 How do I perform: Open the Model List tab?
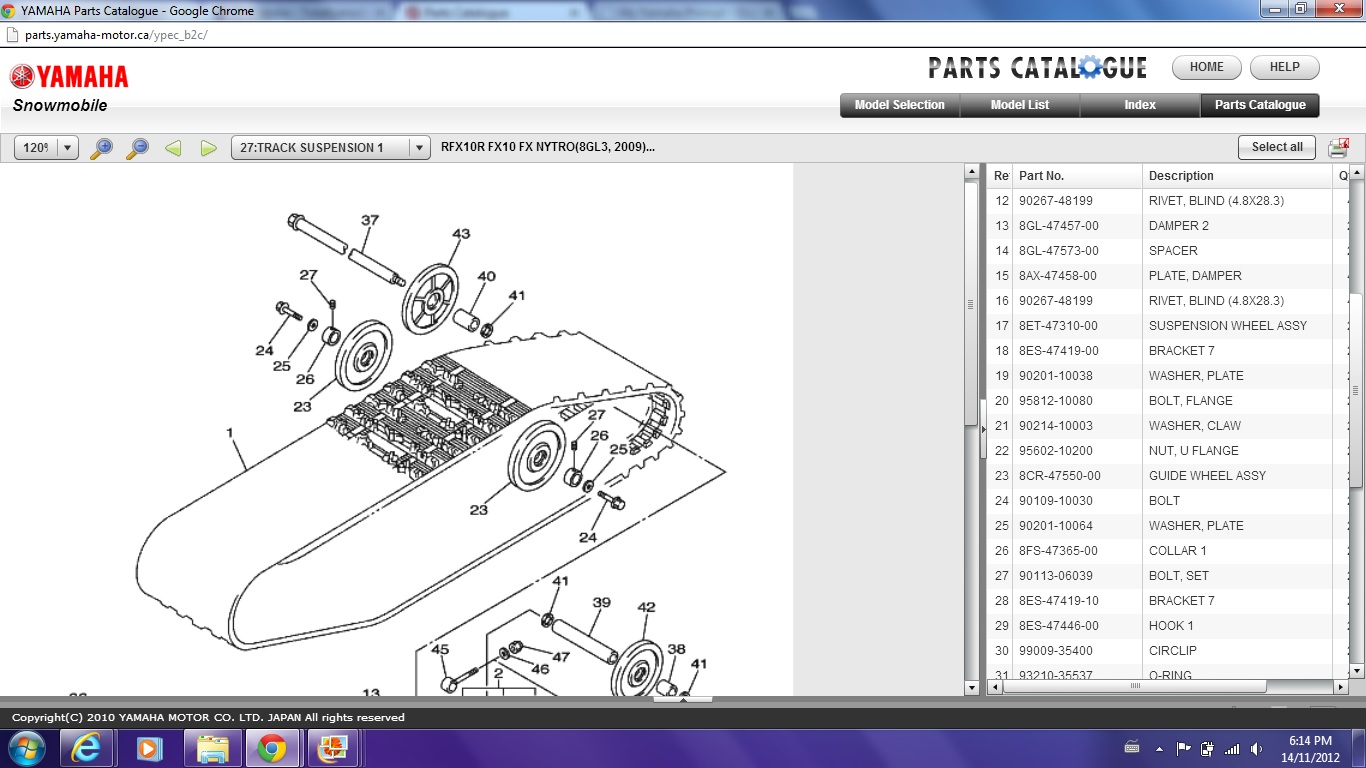point(1019,105)
